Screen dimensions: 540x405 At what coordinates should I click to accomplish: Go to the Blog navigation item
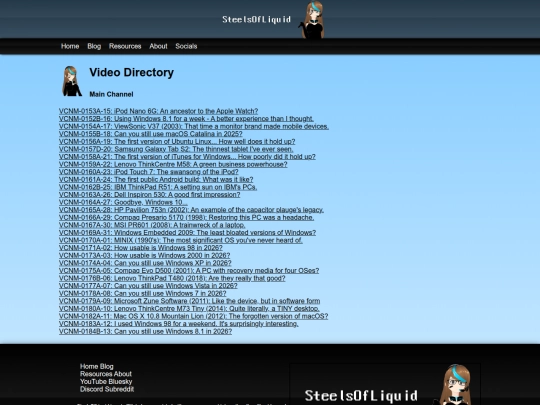[x=94, y=46]
